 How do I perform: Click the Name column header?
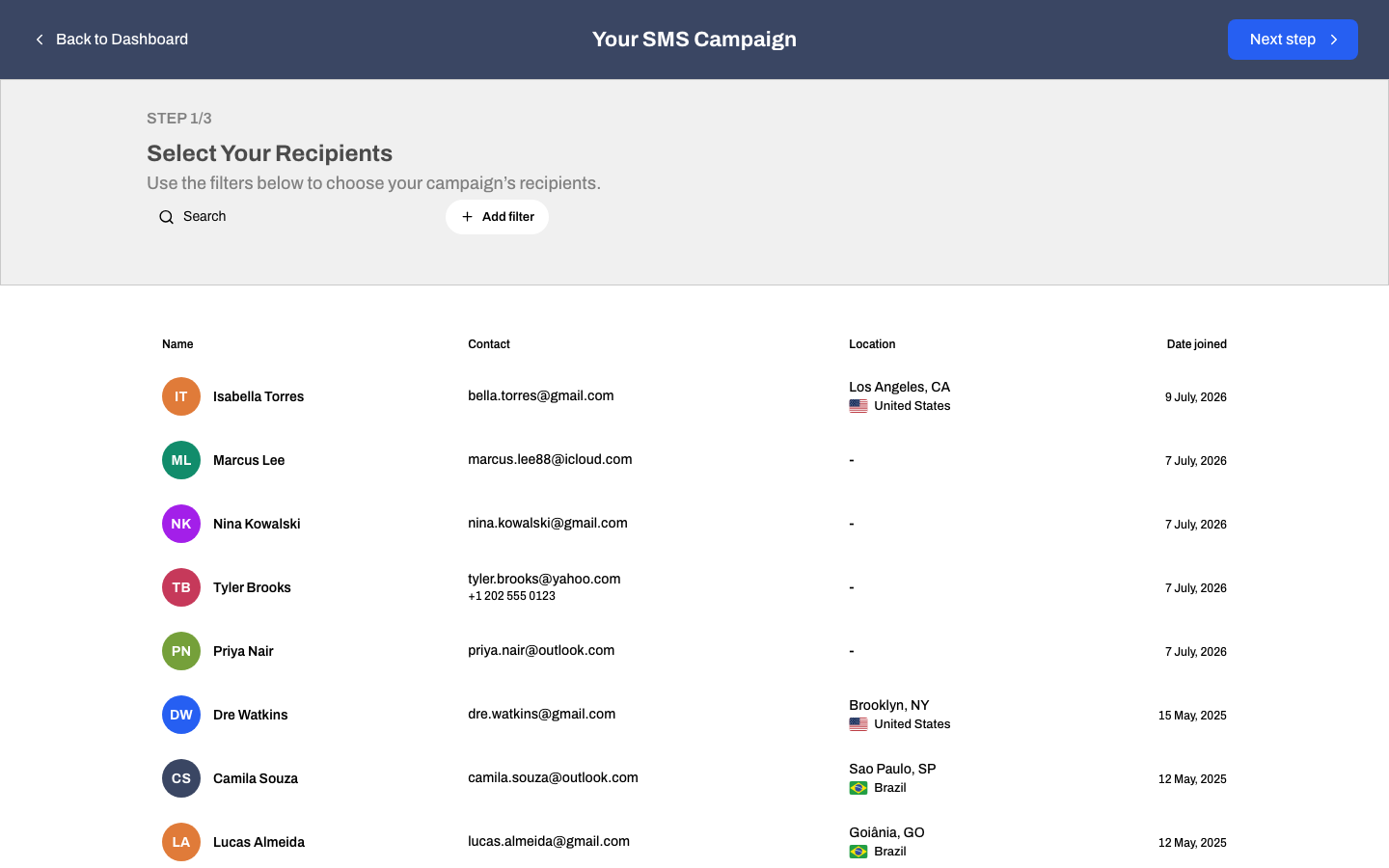pyautogui.click(x=177, y=344)
